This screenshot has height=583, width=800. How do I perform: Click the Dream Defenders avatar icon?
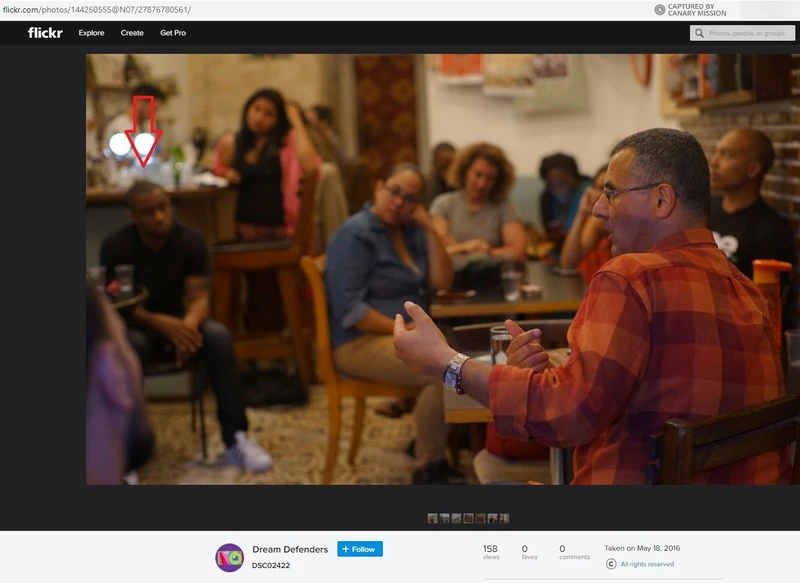(230, 557)
